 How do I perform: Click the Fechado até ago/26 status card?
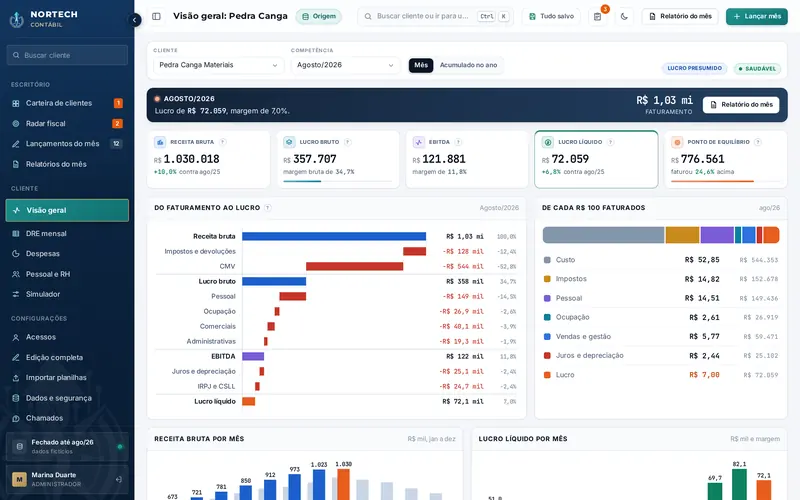point(67,446)
